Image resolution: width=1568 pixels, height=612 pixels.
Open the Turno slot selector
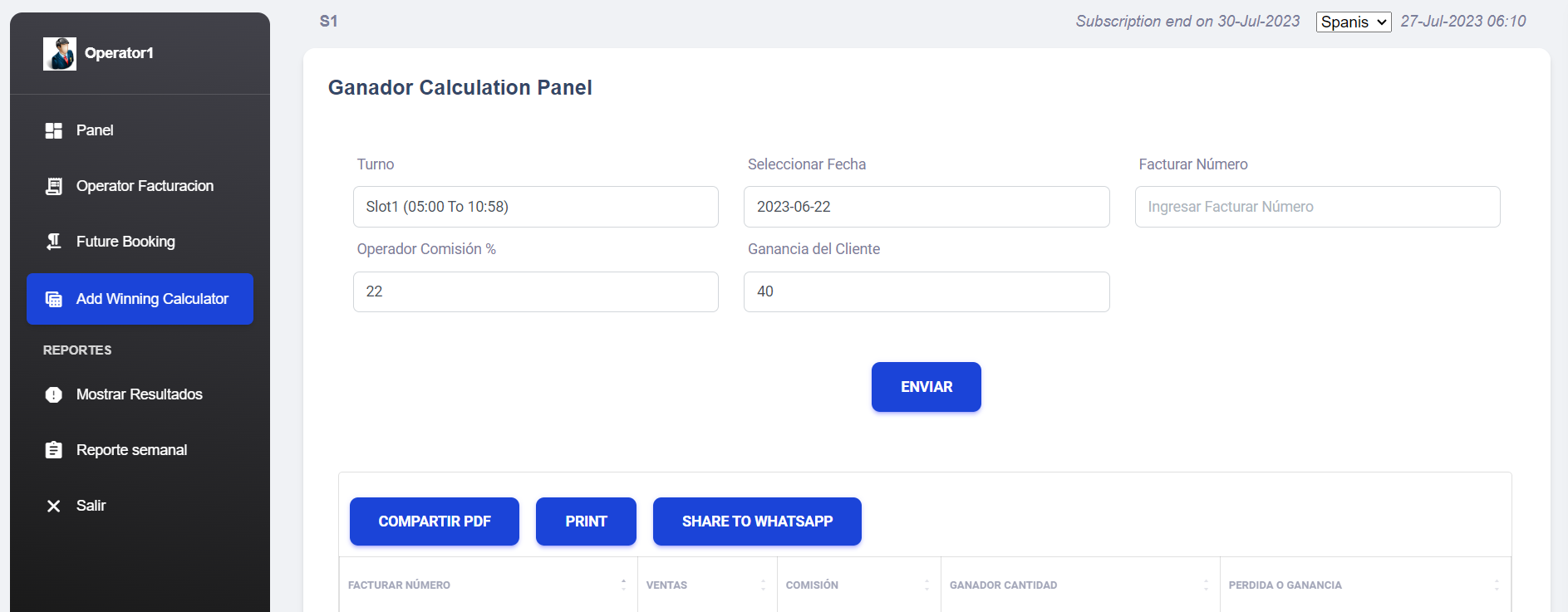point(536,207)
